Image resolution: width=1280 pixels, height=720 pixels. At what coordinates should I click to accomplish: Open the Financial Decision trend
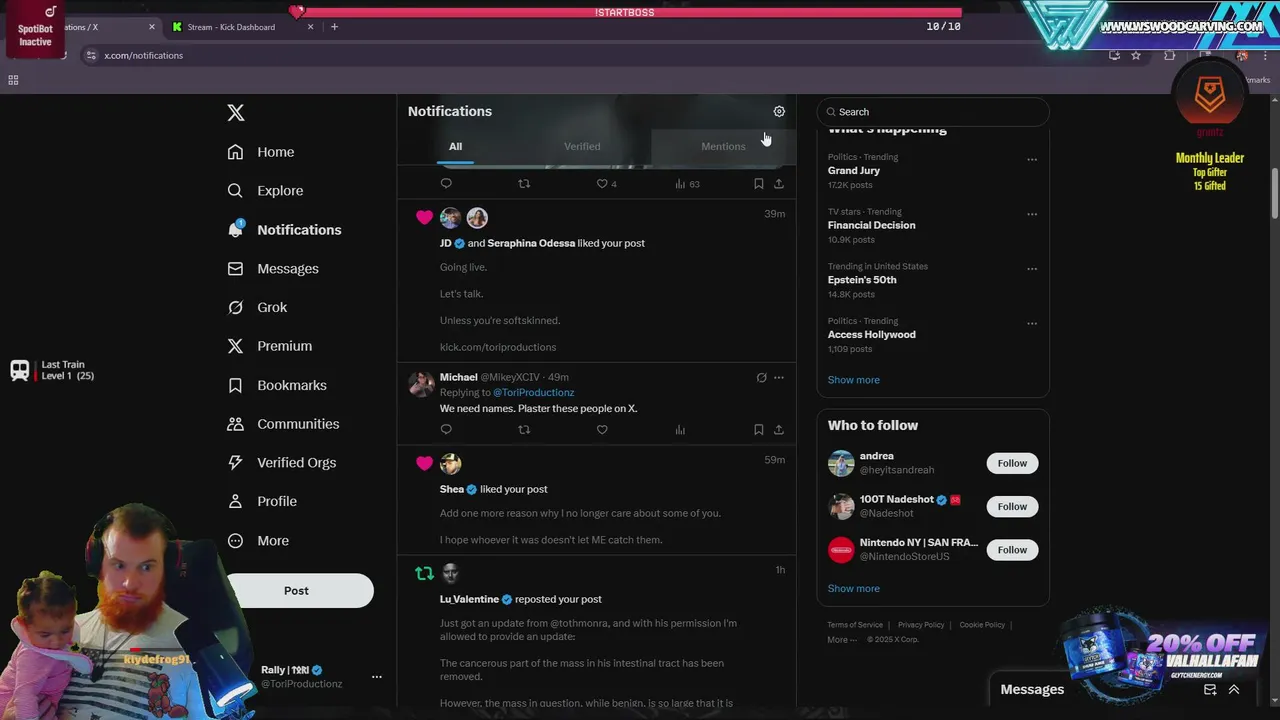coord(871,226)
